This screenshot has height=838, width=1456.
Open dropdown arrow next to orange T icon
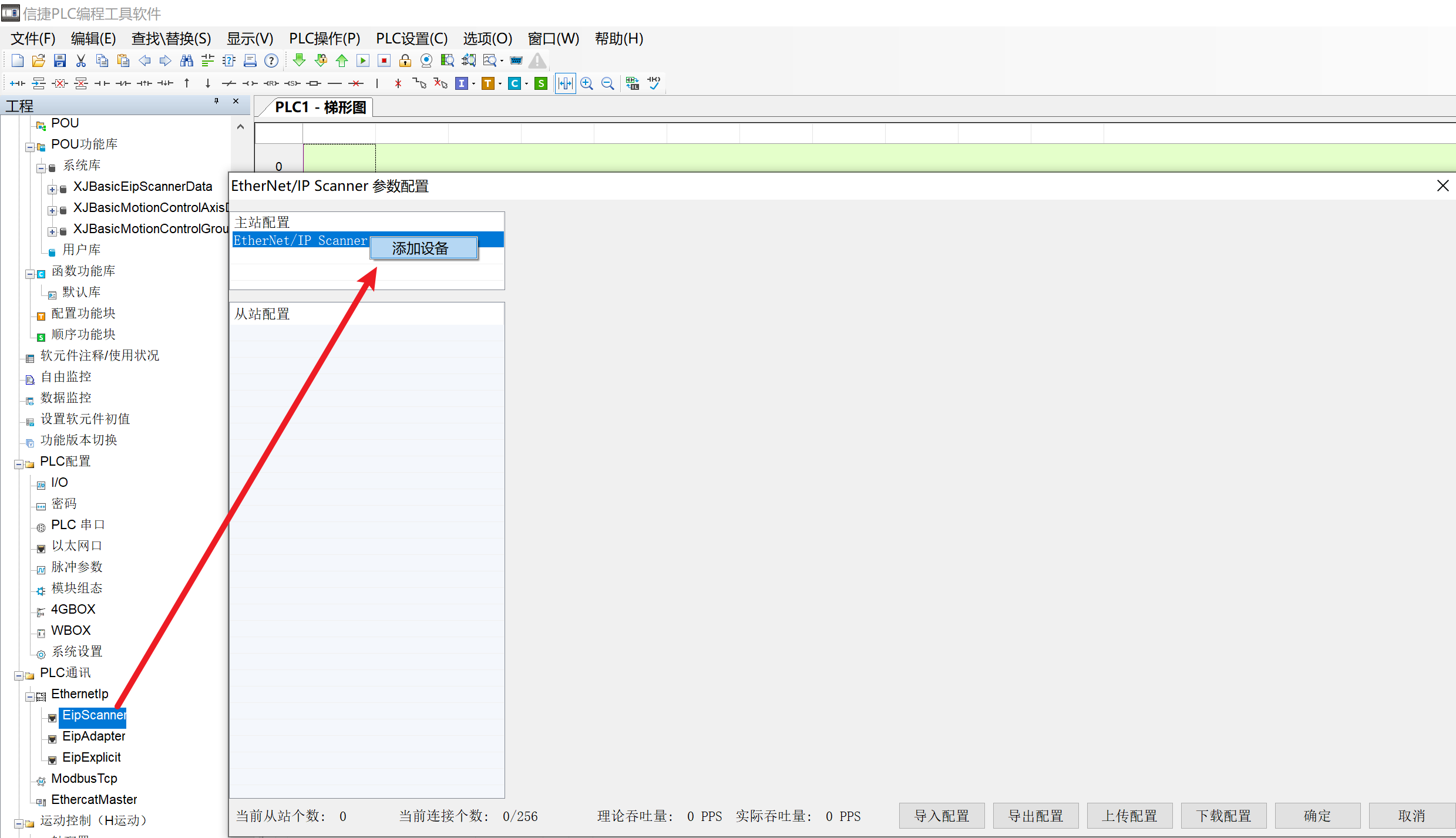[500, 84]
